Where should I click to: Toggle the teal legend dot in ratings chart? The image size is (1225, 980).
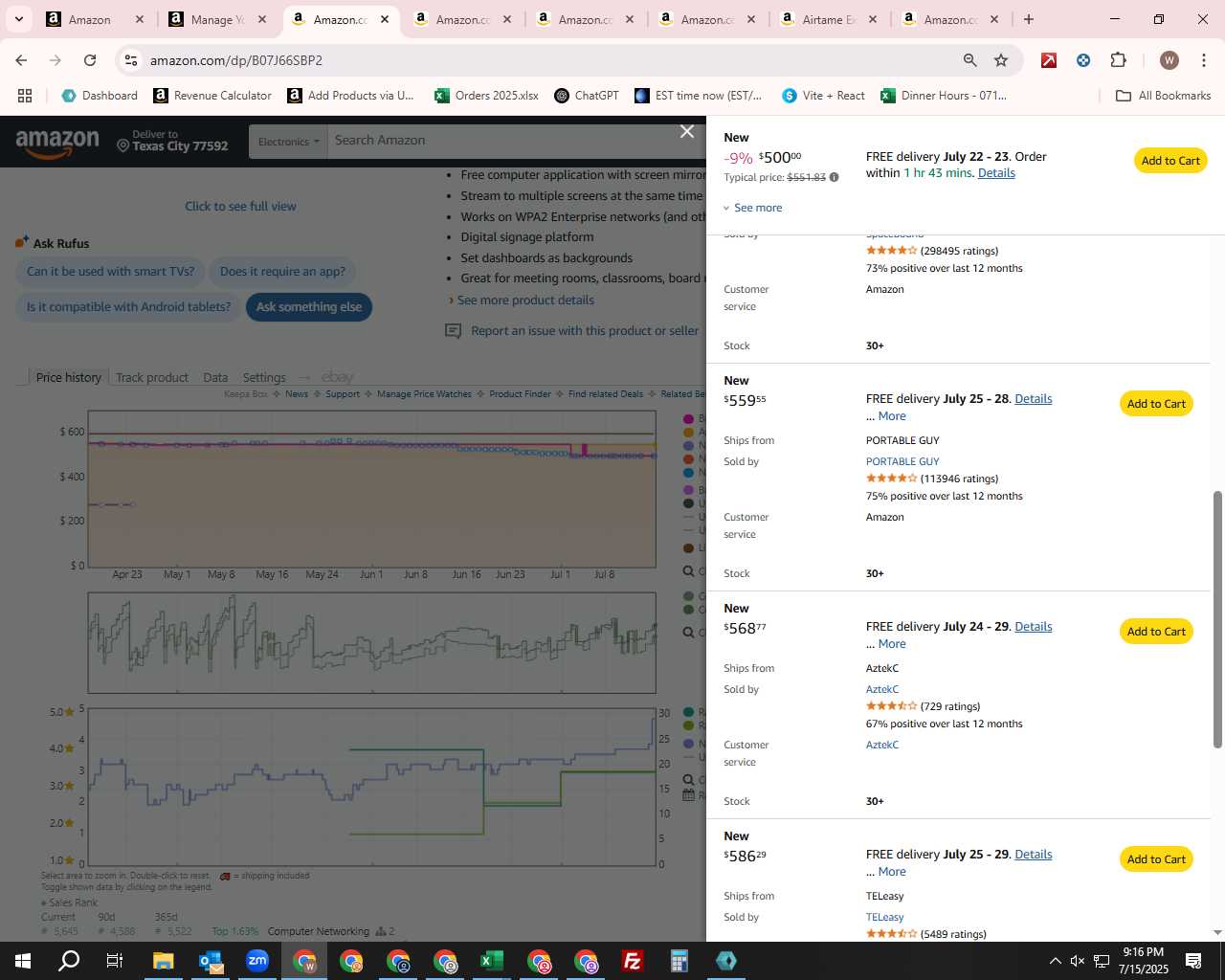click(688, 712)
